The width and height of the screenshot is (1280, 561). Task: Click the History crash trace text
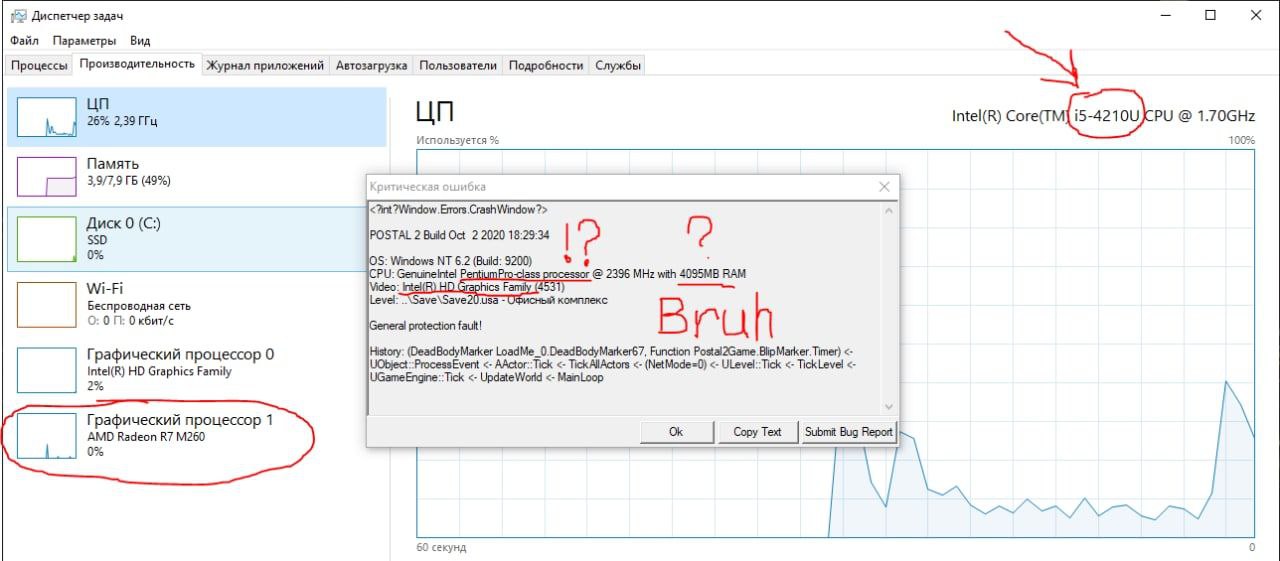[612, 365]
